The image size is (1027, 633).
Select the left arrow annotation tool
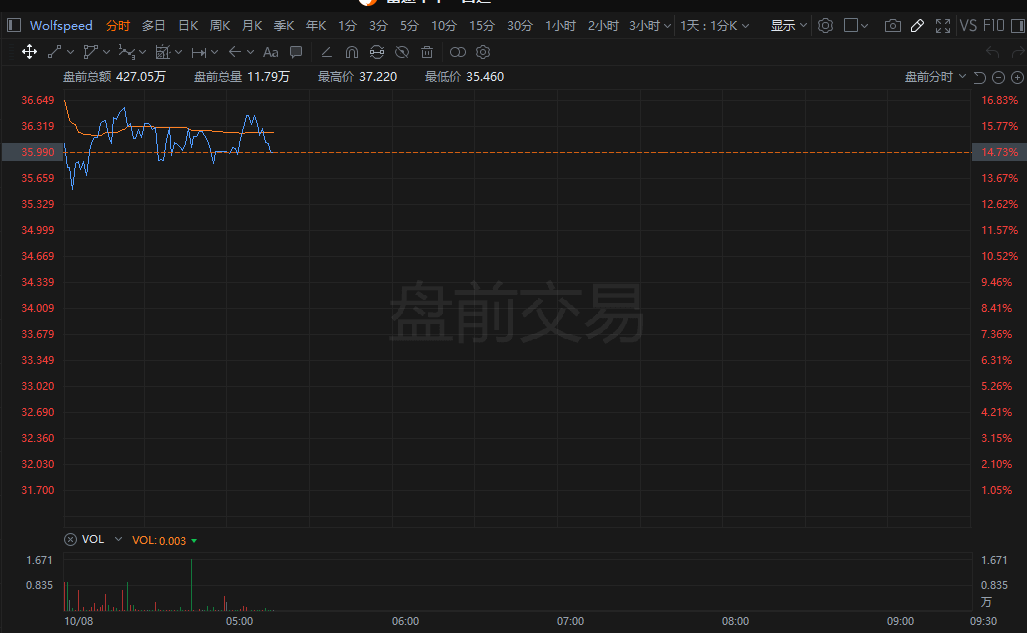235,52
